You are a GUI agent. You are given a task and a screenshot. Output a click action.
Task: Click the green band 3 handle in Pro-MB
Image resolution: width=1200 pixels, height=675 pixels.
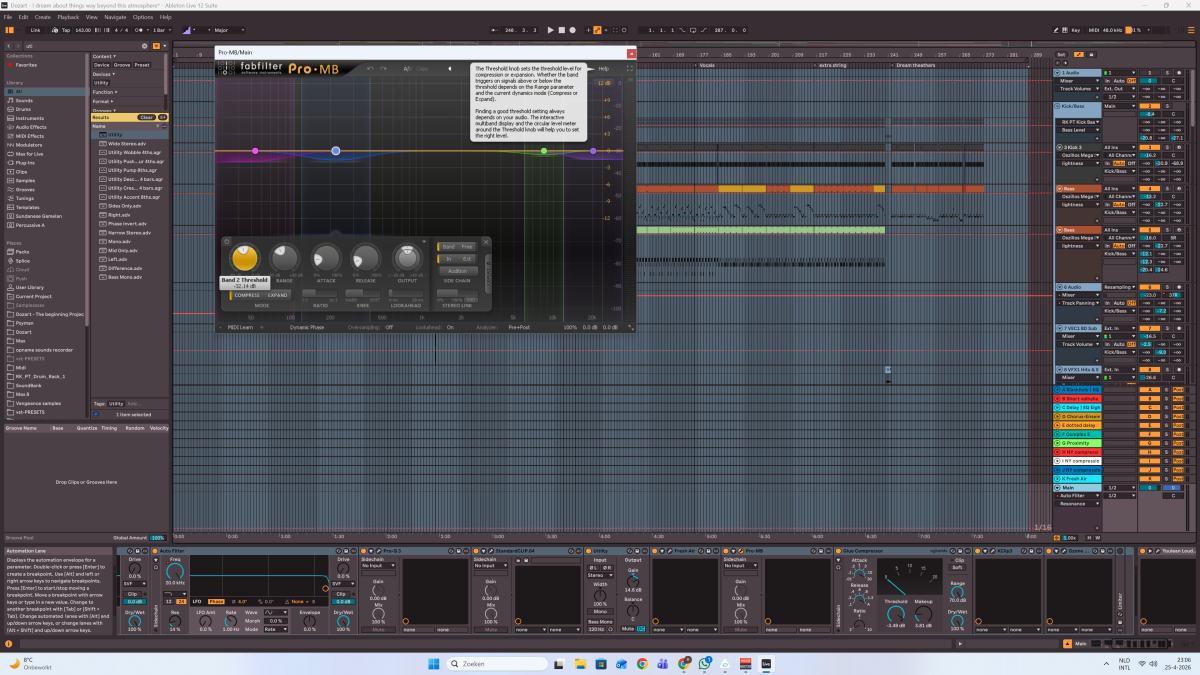(544, 151)
